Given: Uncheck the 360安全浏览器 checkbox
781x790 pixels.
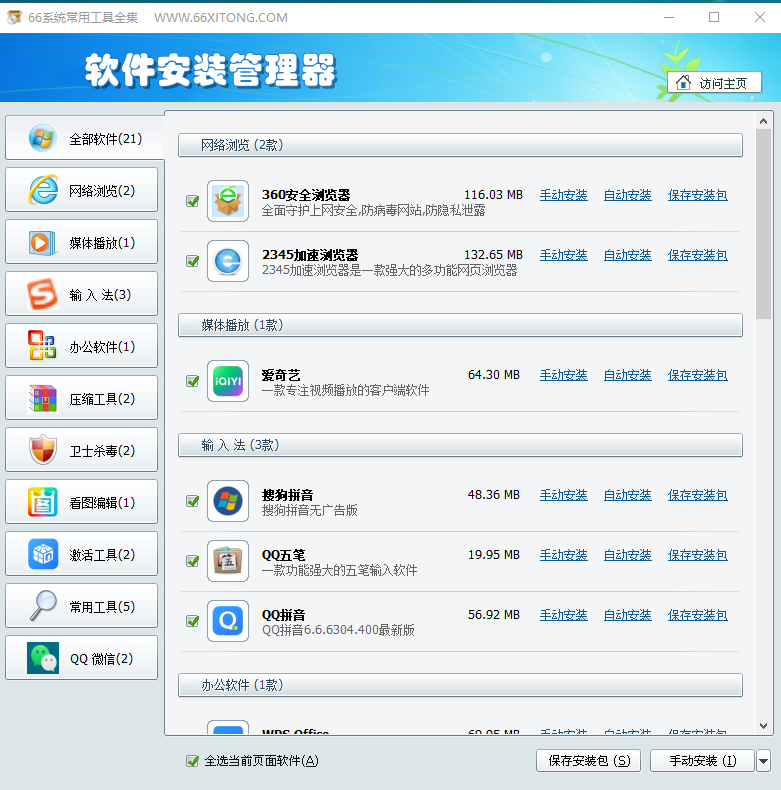Looking at the screenshot, I should [x=192, y=201].
